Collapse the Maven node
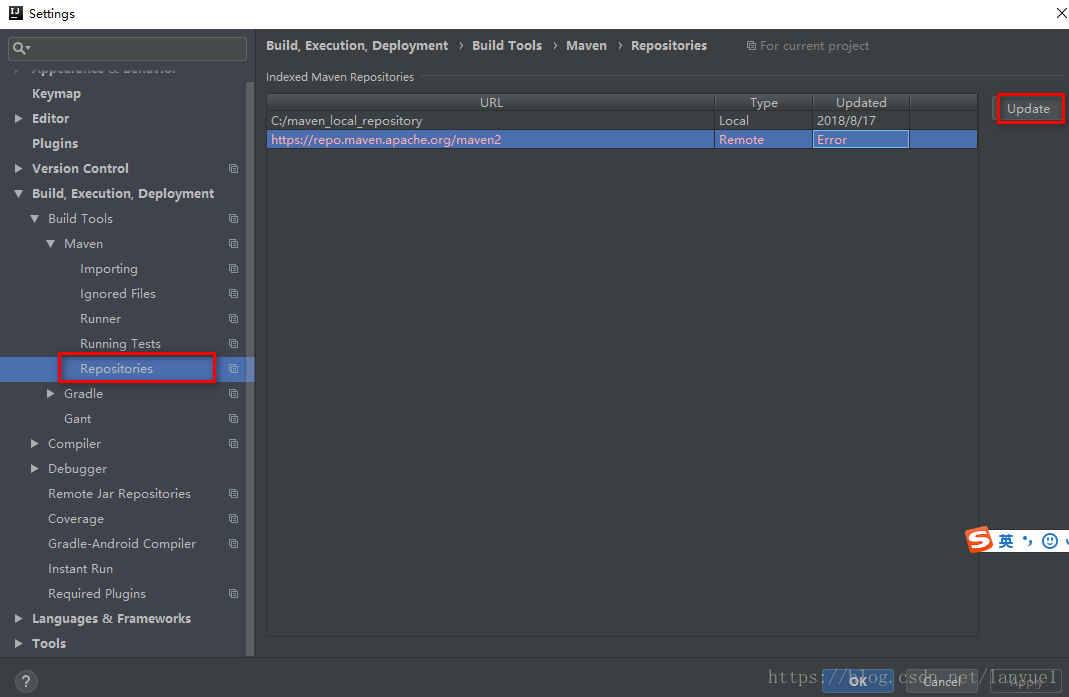The width and height of the screenshot is (1069, 697). click(x=50, y=243)
